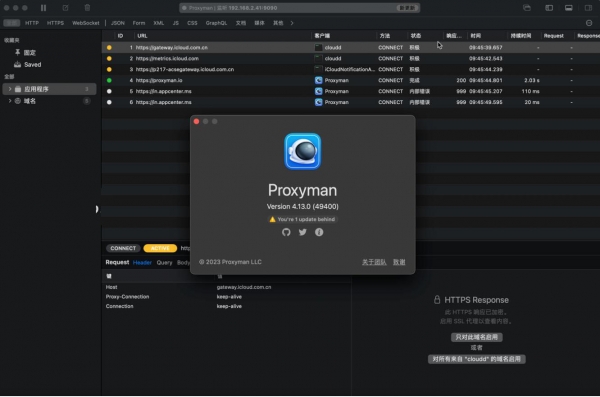Click the 只对此域名启用 button
The image size is (600, 397).
[476, 337]
